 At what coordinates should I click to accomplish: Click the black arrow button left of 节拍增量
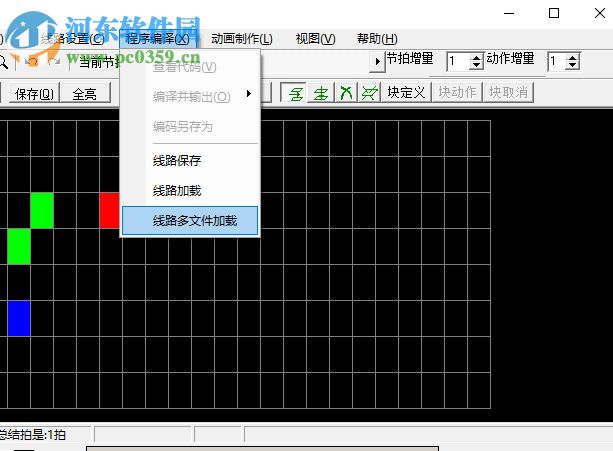tap(377, 61)
